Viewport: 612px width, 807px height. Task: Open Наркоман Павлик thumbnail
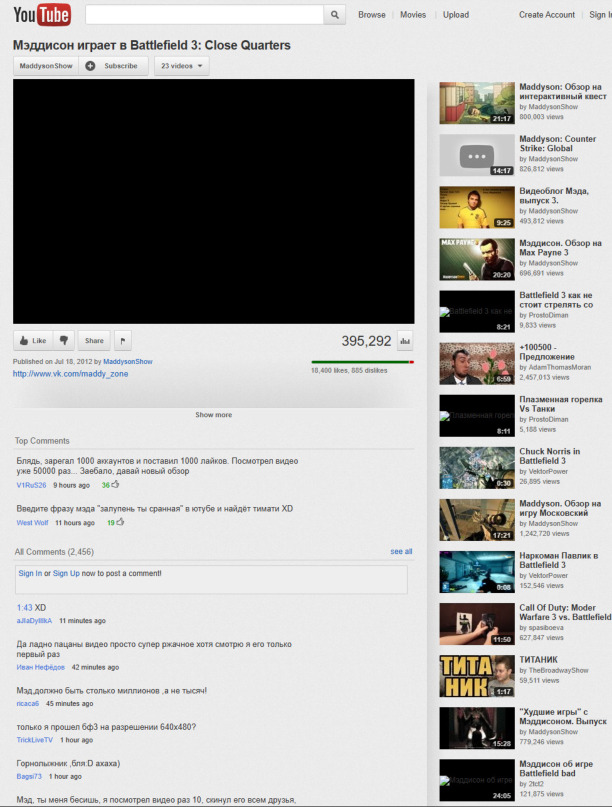pyautogui.click(x=477, y=572)
